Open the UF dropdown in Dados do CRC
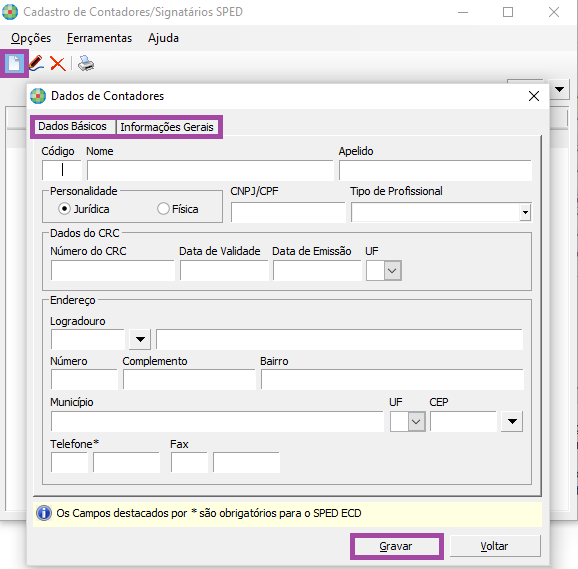 click(392, 271)
